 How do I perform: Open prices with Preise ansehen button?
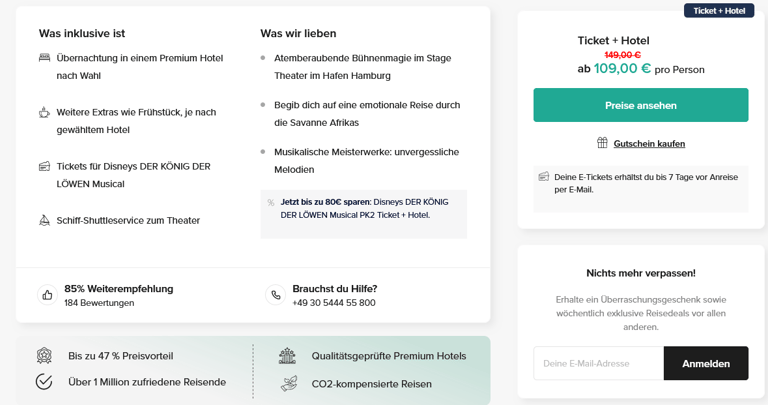(641, 105)
